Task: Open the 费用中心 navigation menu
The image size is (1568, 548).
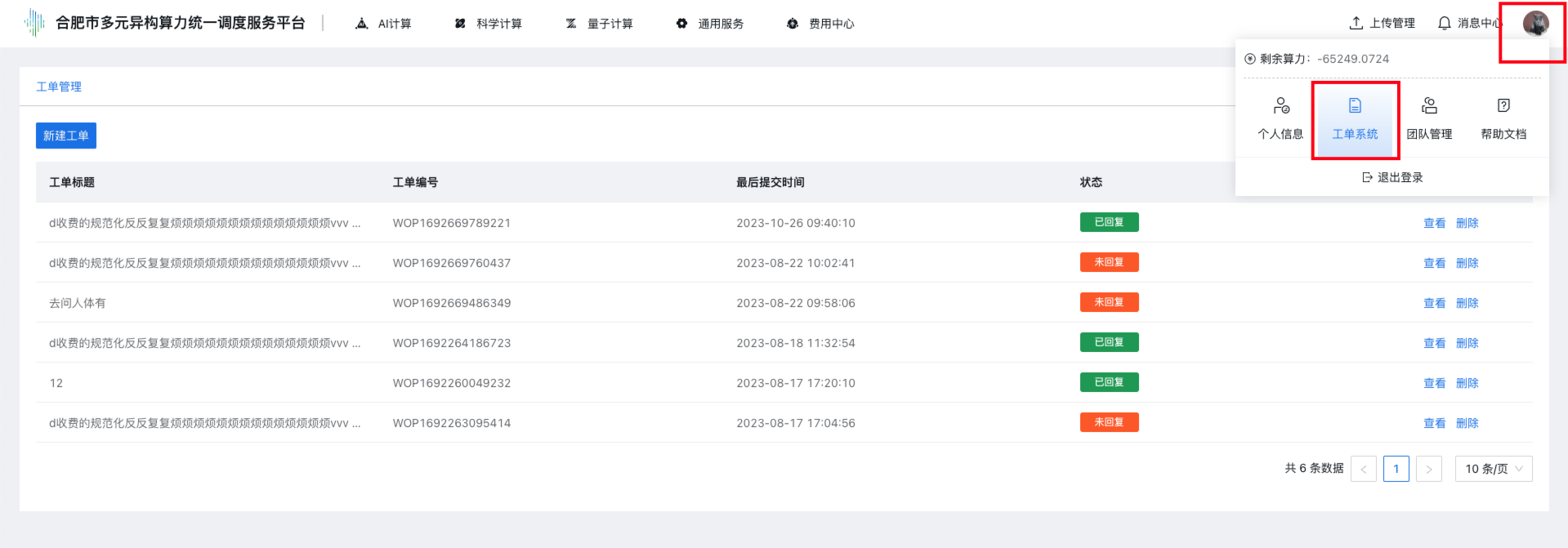Action: click(820, 24)
